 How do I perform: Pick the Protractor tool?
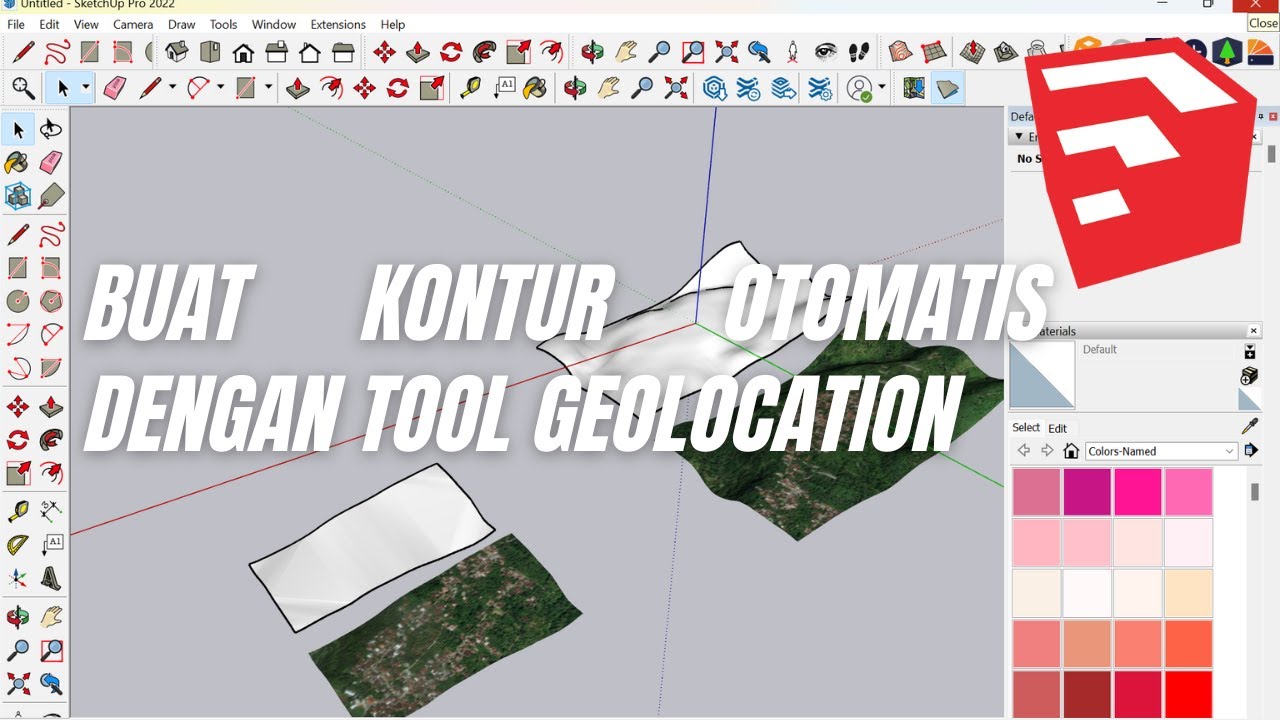(x=18, y=545)
